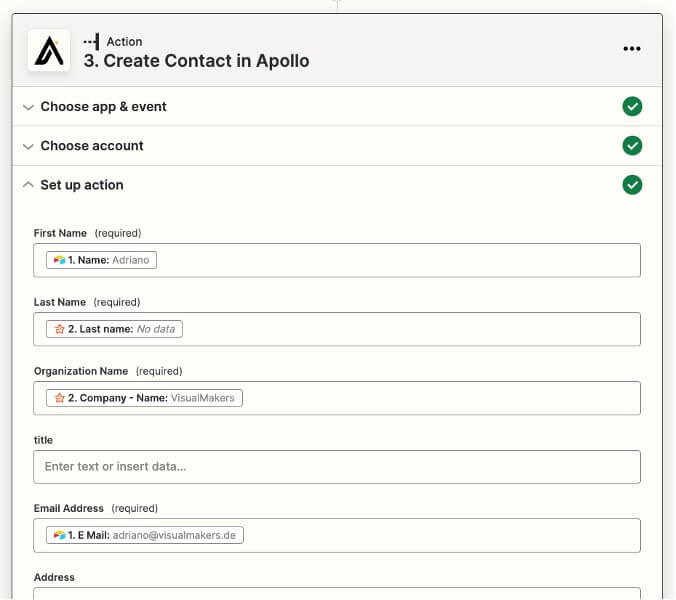Viewport: 676px width, 600px height.
Task: Click the action step type icon
Action: pyautogui.click(x=91, y=42)
